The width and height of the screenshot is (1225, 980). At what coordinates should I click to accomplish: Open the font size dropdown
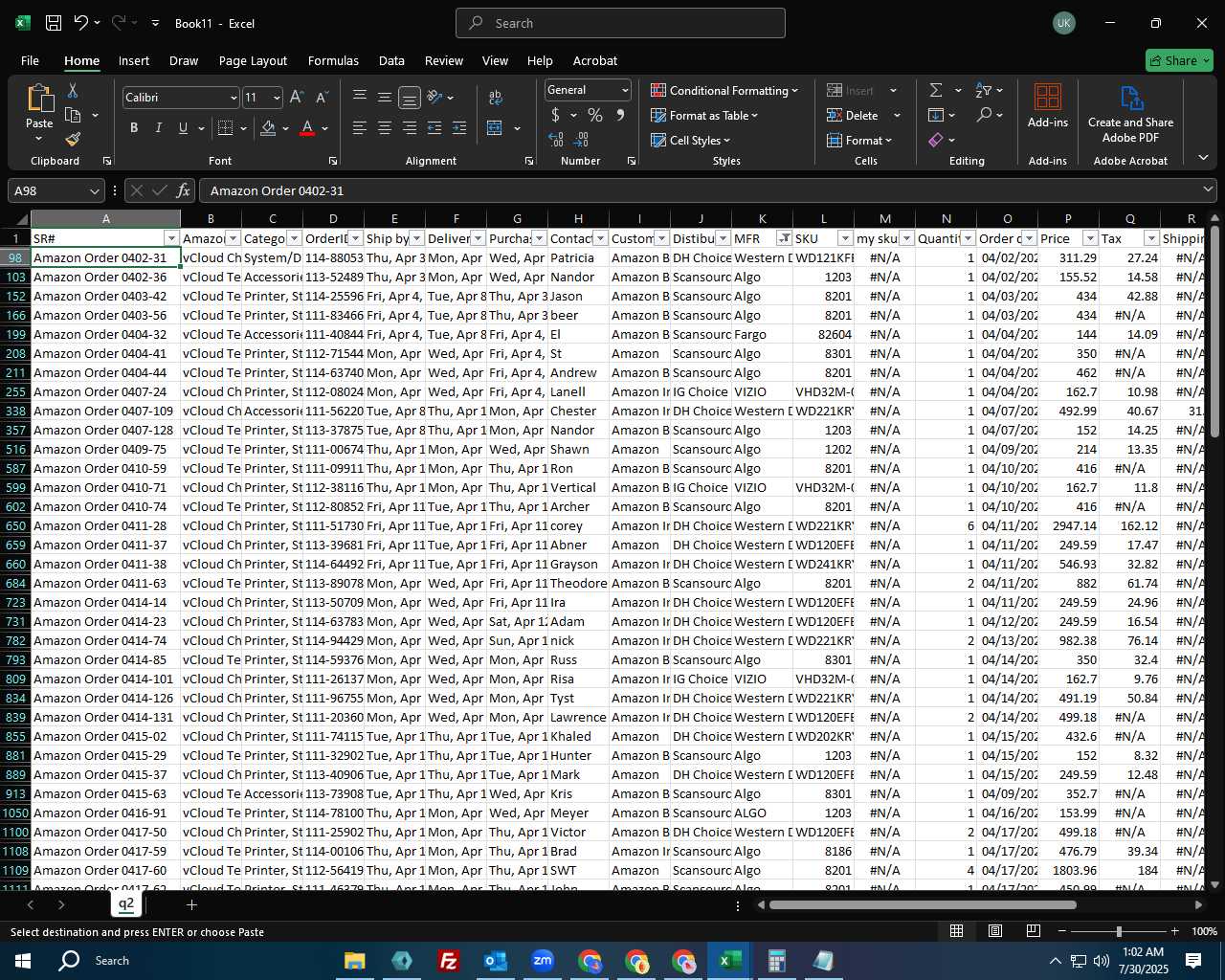tap(277, 98)
